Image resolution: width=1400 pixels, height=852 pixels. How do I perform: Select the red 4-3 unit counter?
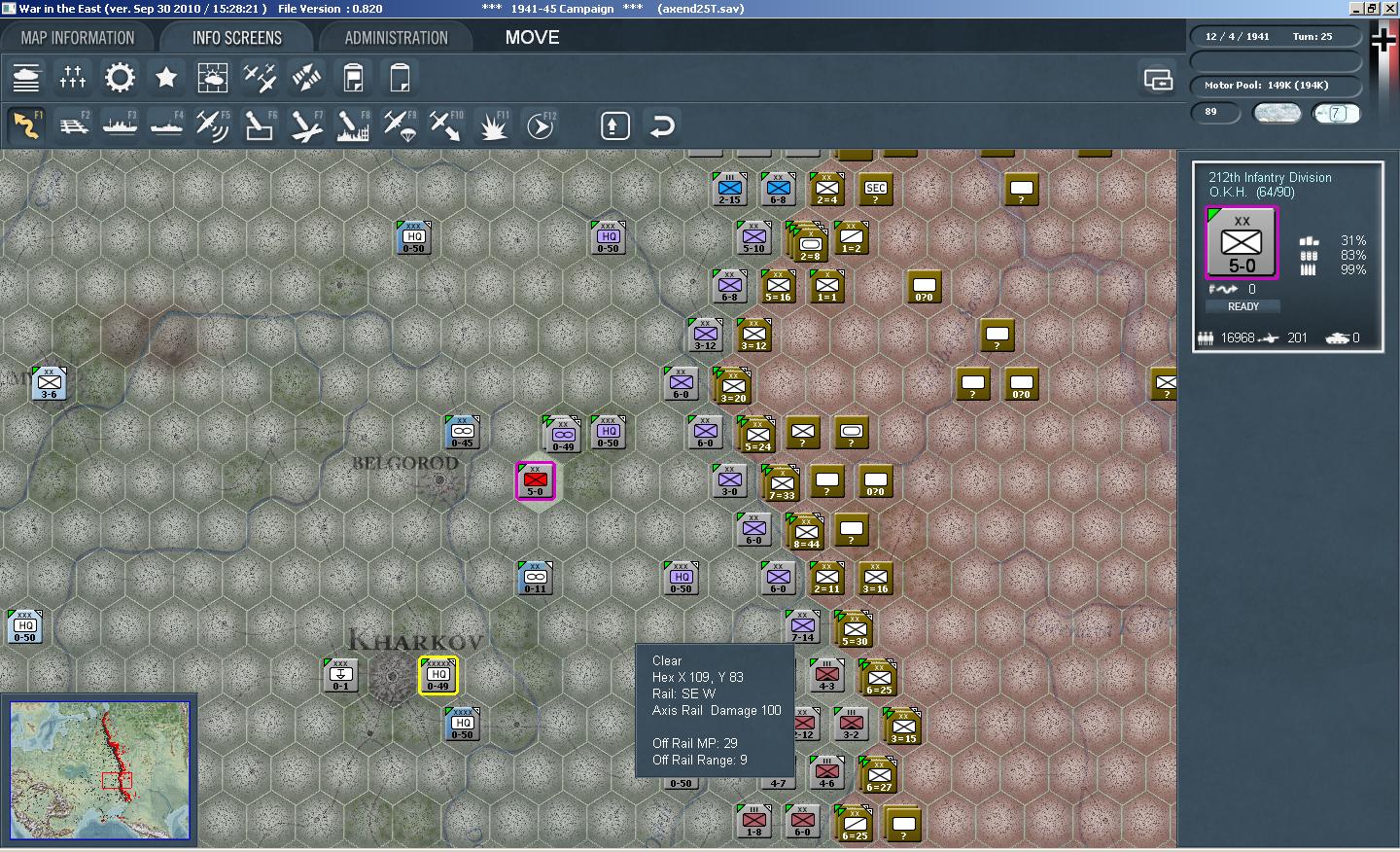826,675
